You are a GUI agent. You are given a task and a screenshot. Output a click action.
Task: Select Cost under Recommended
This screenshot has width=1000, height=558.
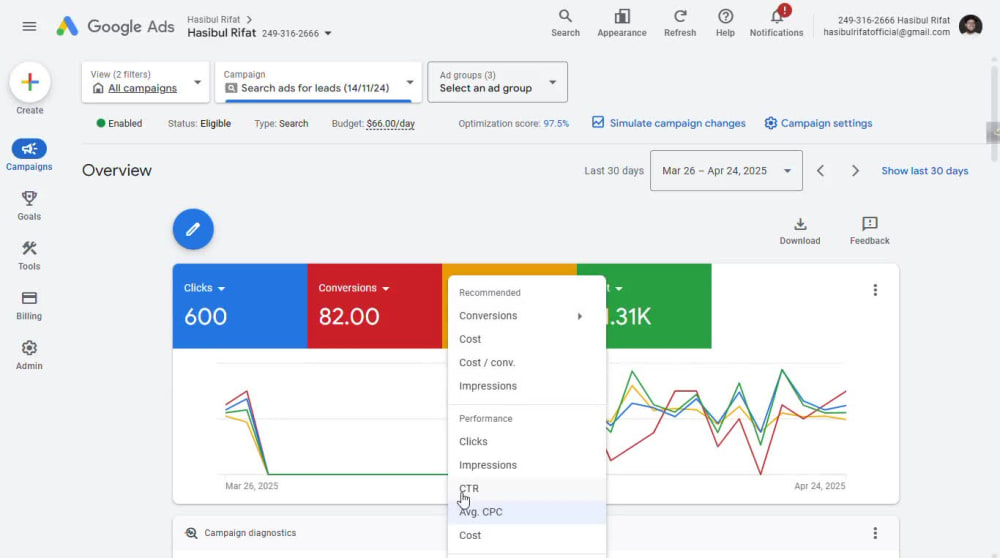tap(527, 339)
